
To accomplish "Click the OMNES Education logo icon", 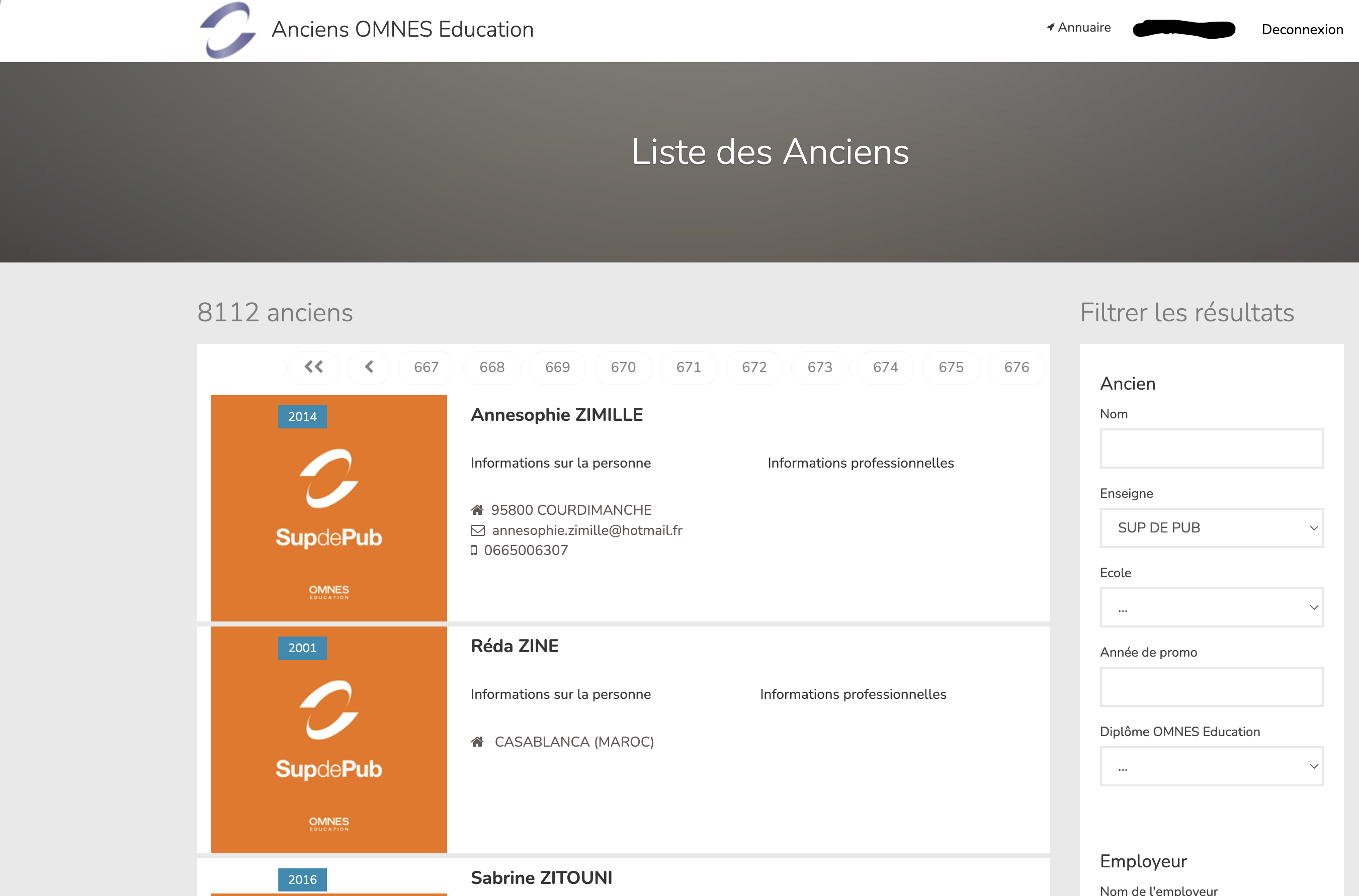I will [x=227, y=30].
